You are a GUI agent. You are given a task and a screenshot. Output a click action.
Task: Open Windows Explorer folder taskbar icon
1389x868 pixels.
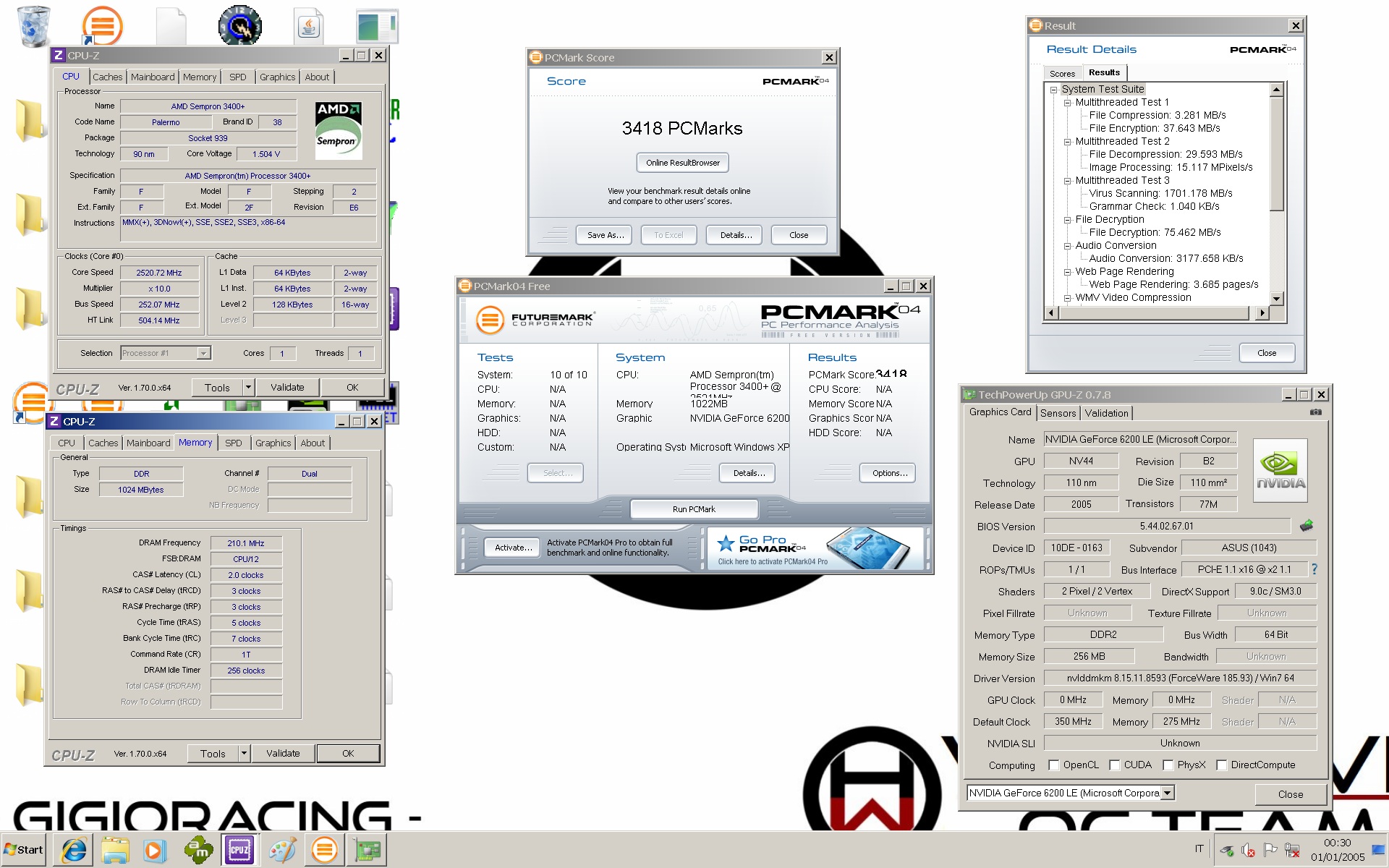click(115, 850)
